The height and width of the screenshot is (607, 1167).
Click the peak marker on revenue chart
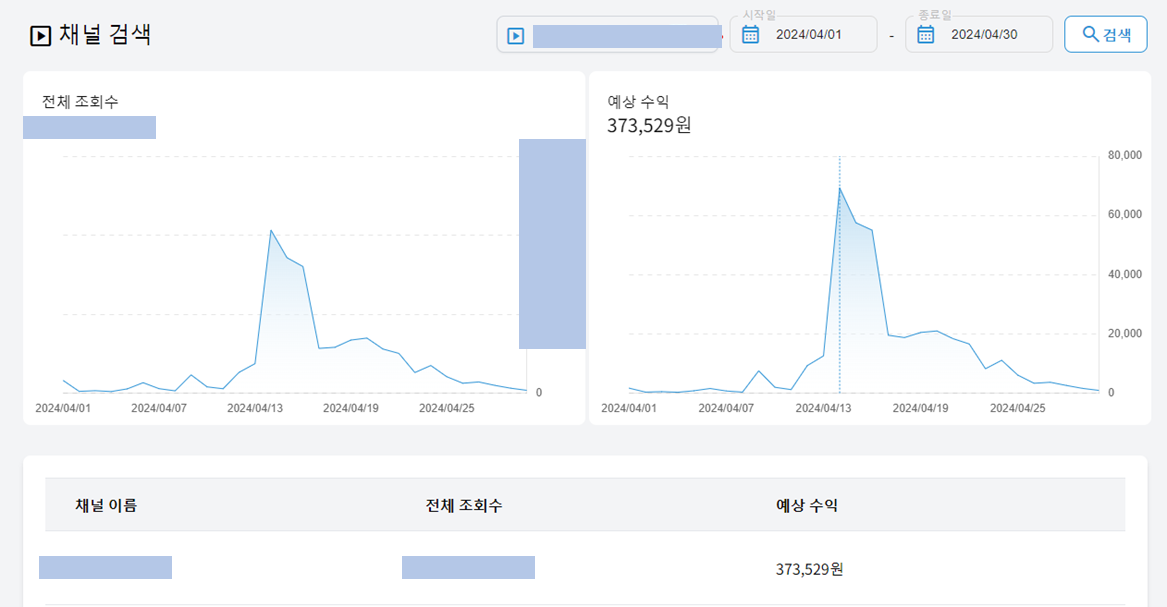point(840,188)
